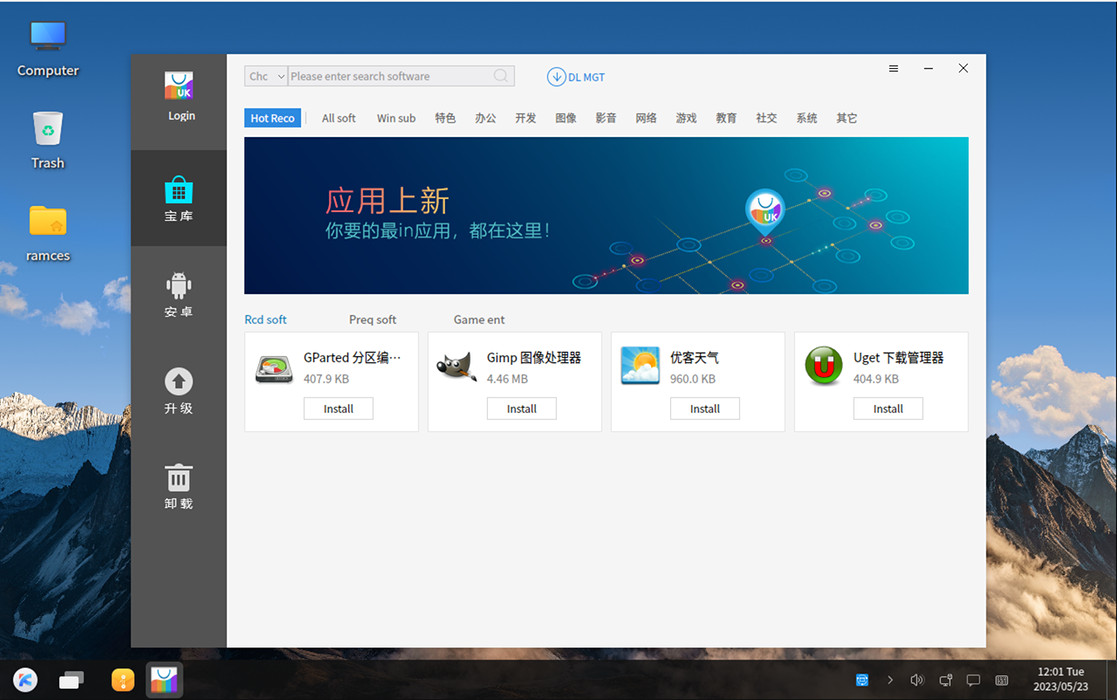
Task: Click the search magnifier icon
Action: [x=500, y=76]
